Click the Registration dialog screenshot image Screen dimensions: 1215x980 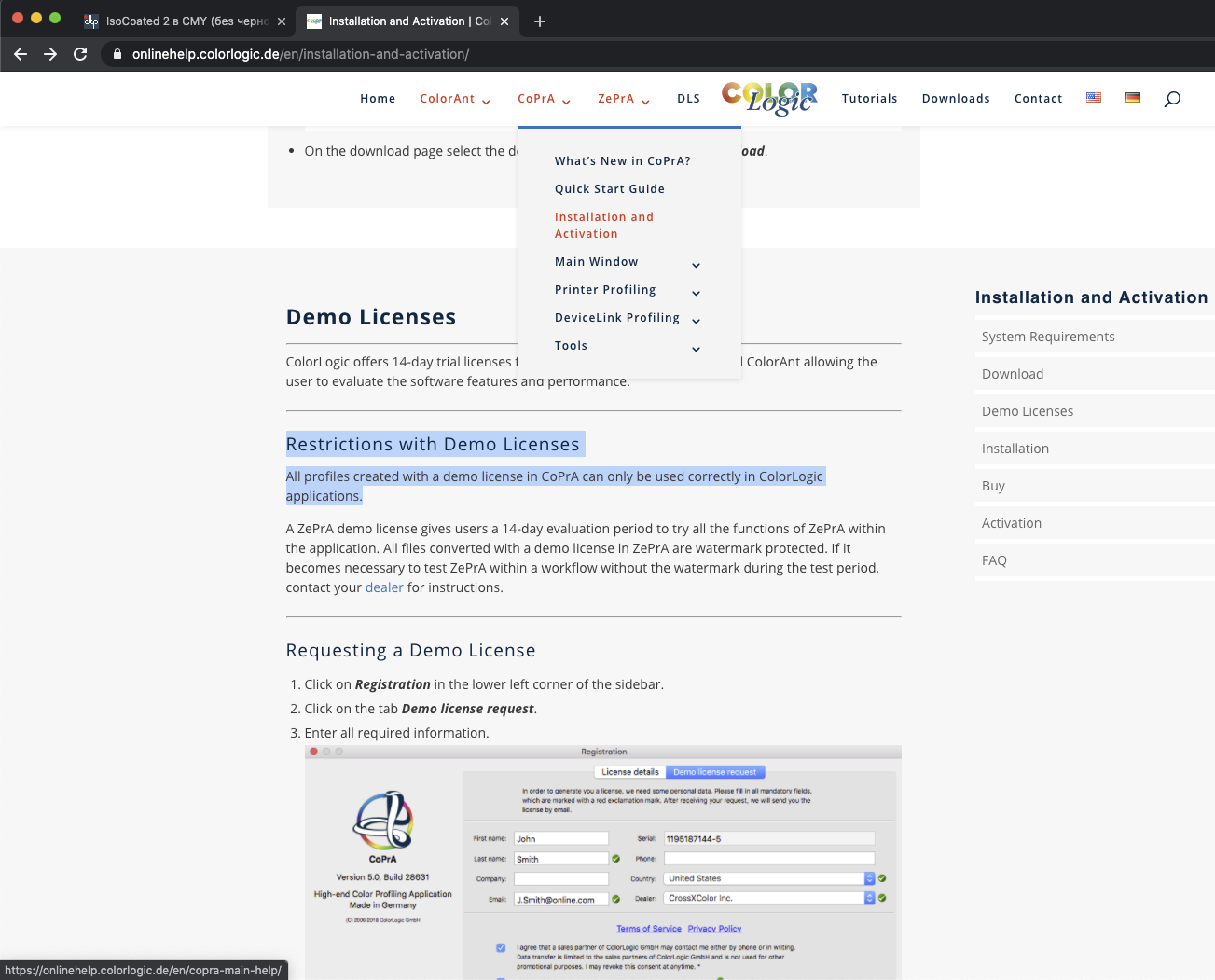point(603,862)
